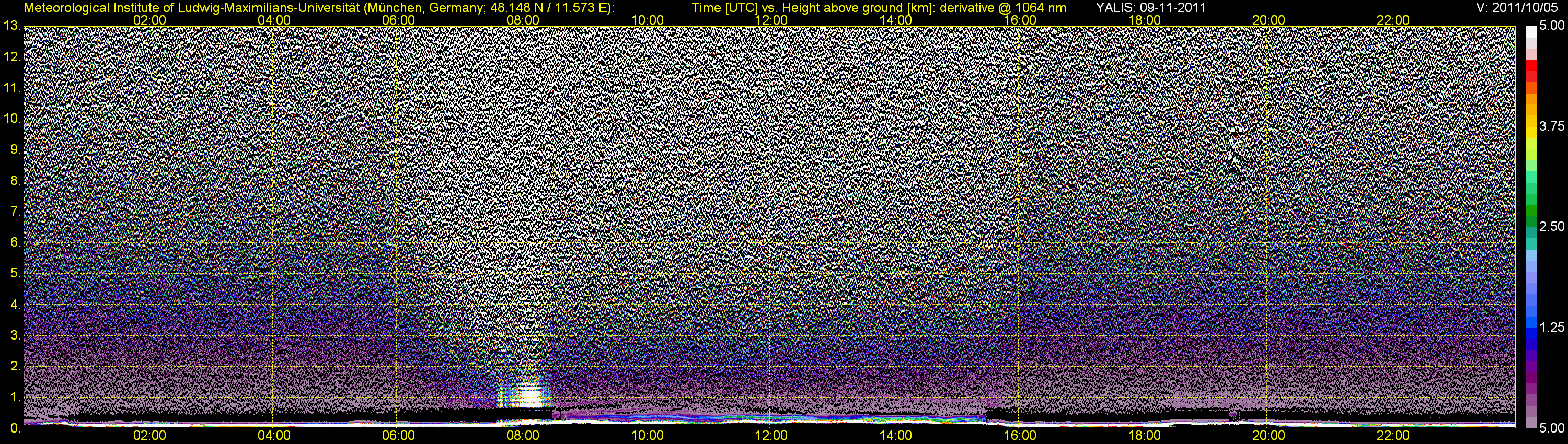Click the 14:00 label on the top time axis
This screenshot has width=1568, height=444.
click(896, 20)
